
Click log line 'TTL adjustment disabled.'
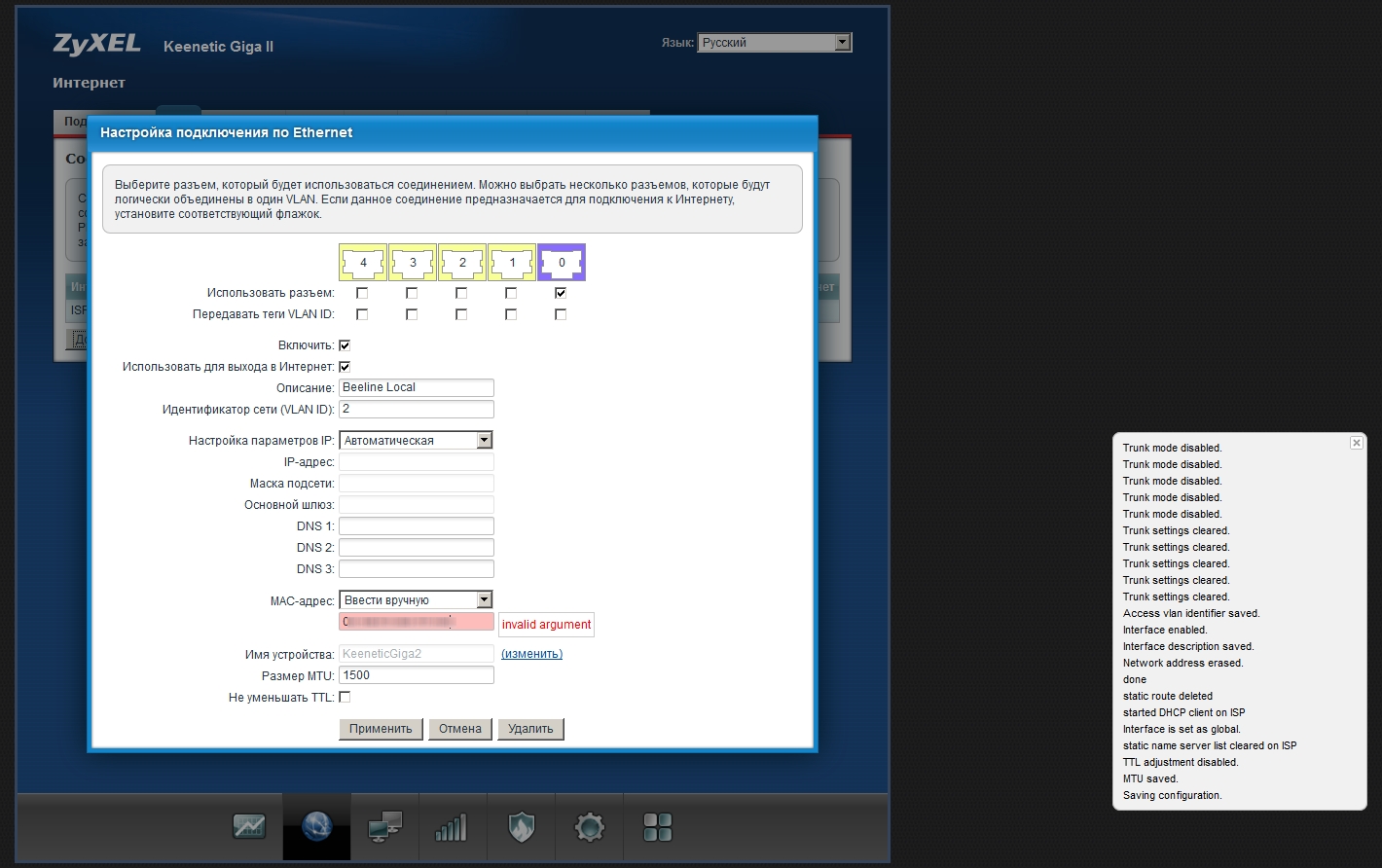1181,763
